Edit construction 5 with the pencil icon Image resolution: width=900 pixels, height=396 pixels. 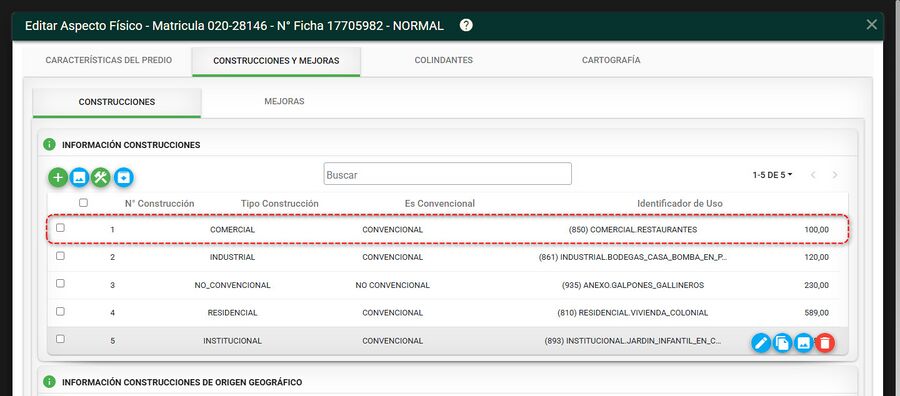761,343
